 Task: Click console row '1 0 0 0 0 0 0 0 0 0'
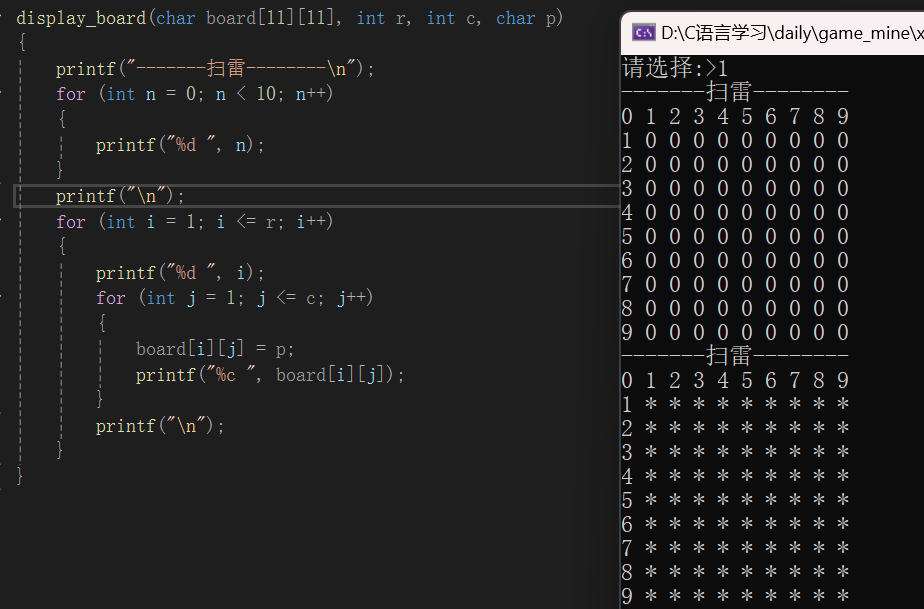(x=735, y=140)
